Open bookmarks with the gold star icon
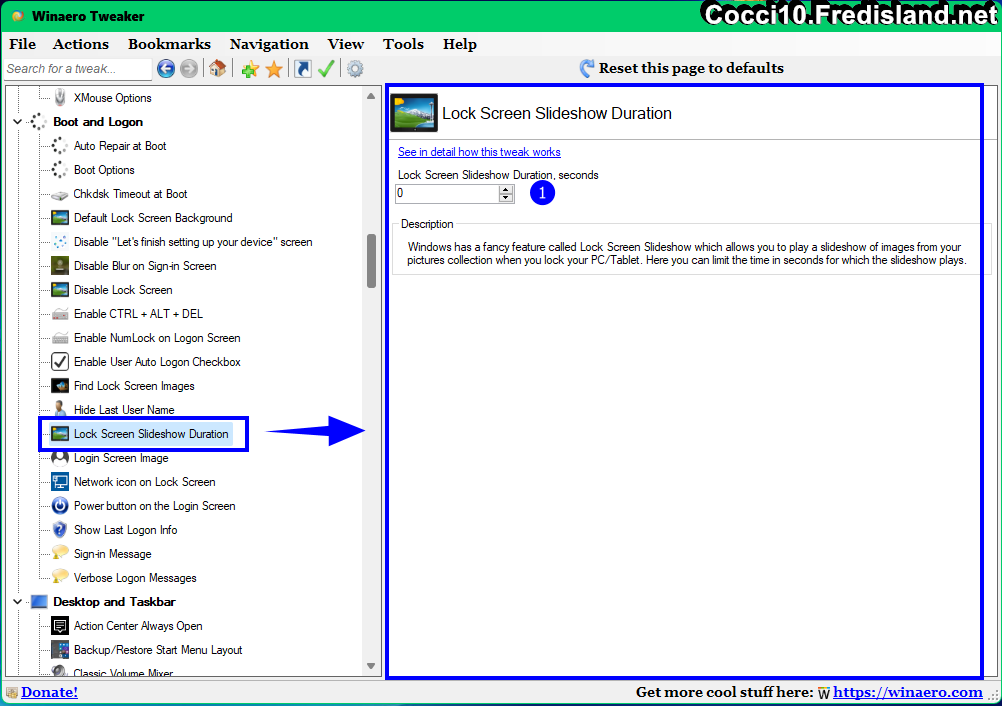This screenshot has height=706, width=1002. (274, 69)
